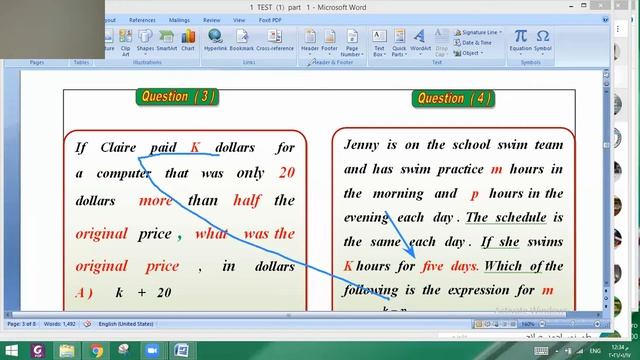Image resolution: width=640 pixels, height=360 pixels.
Task: Open Zoom from the taskbar
Action: click(x=152, y=351)
